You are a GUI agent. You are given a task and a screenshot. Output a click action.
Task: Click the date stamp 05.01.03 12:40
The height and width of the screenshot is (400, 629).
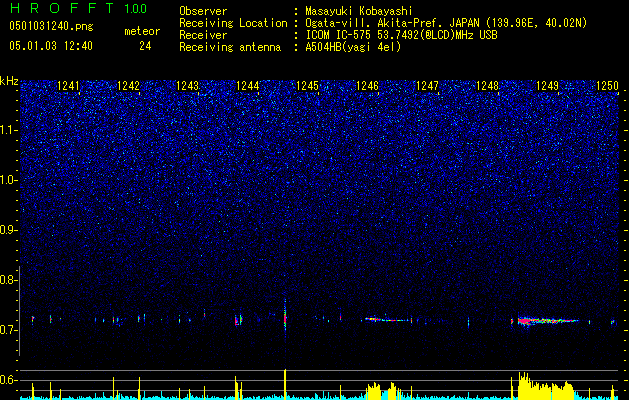[51, 46]
